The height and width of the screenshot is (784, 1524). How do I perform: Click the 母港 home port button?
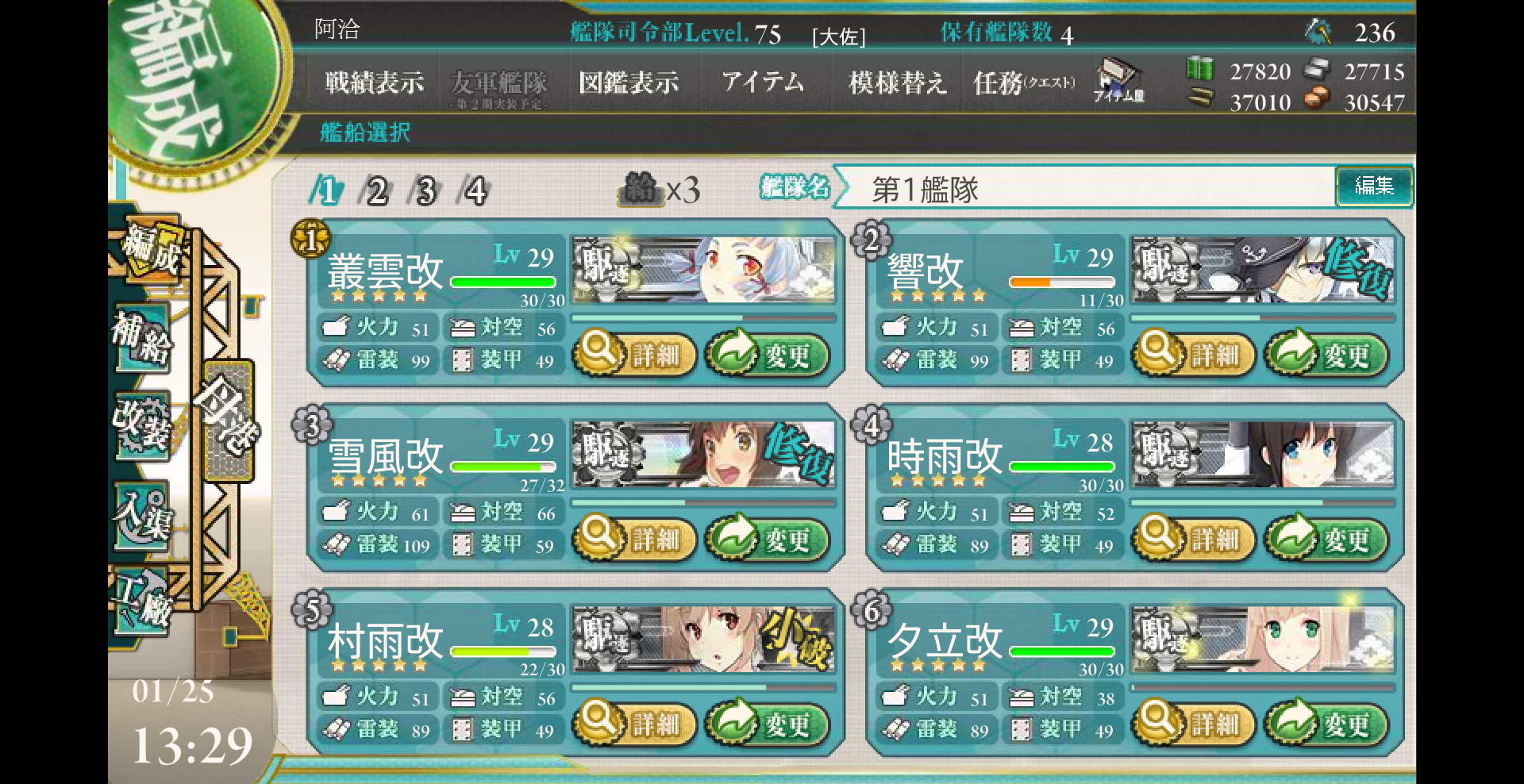[229, 421]
